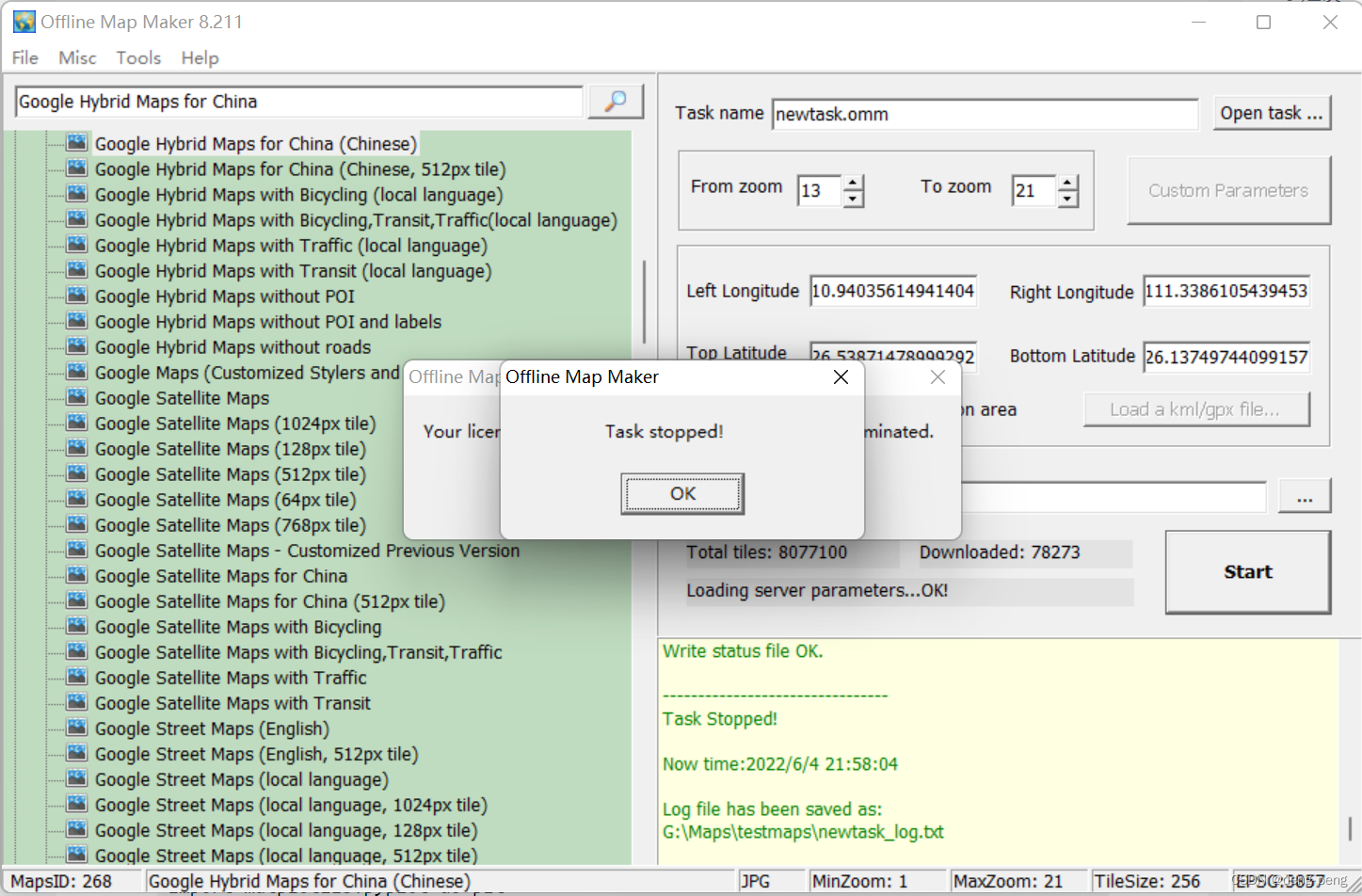The height and width of the screenshot is (896, 1362).
Task: Click the map icon beside Google Hybrid Maps without POI
Action: point(75,295)
